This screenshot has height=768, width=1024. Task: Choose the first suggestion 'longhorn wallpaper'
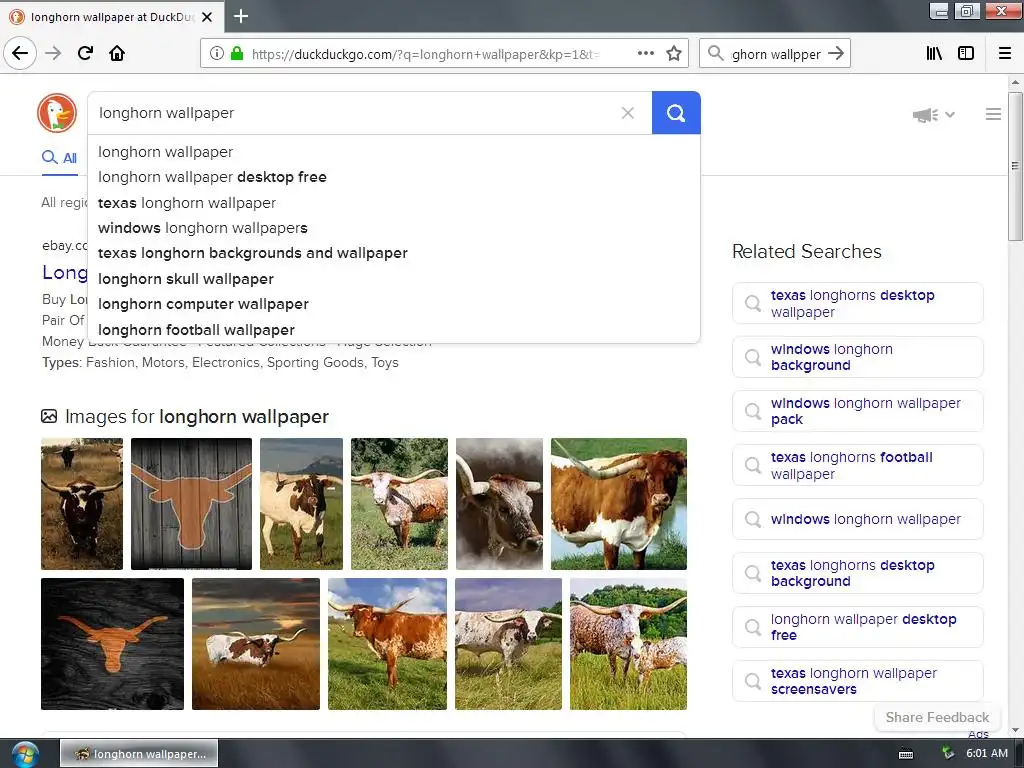pos(394,152)
